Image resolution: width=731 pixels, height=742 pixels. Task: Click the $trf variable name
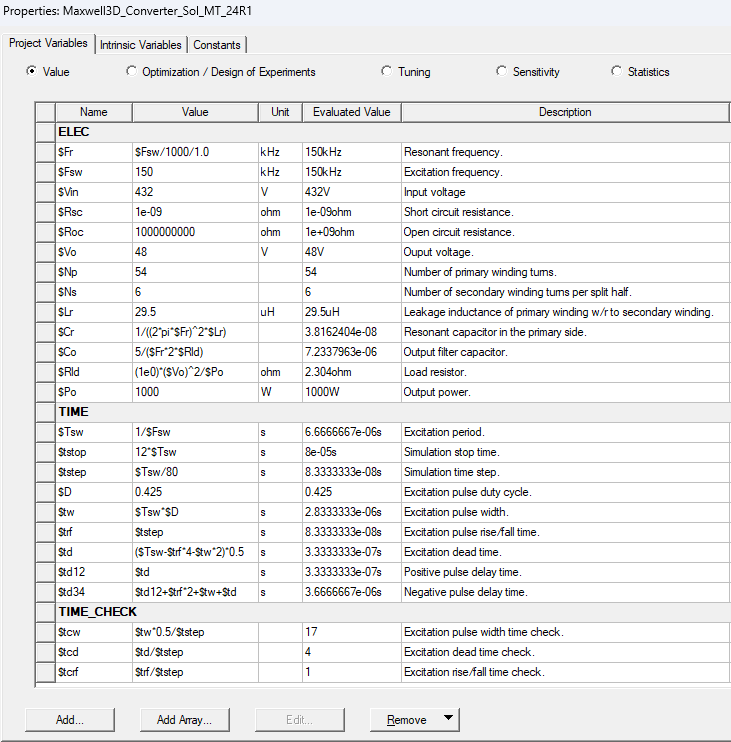tap(94, 532)
